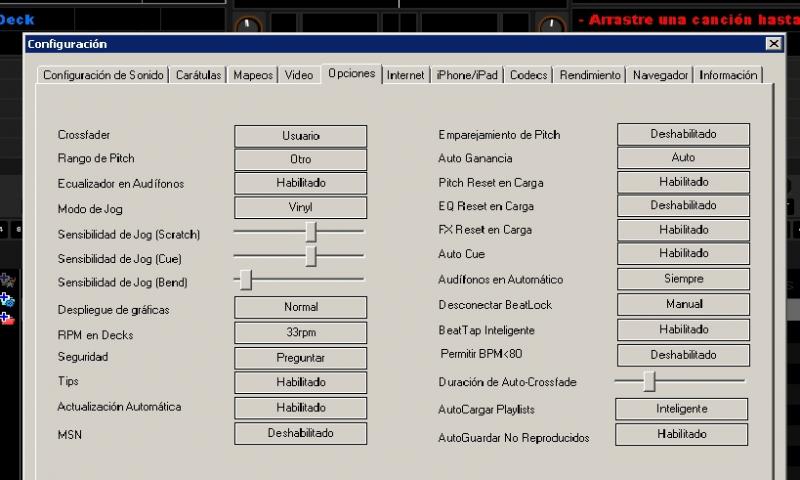Screen dimensions: 800x480
Task: Open the Rendimiento tab
Action: pos(590,75)
